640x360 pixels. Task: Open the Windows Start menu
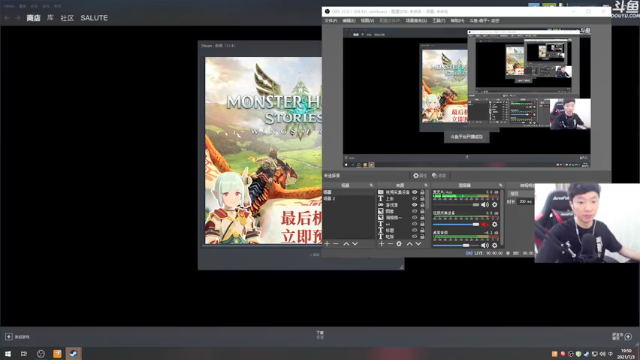pos(8,353)
